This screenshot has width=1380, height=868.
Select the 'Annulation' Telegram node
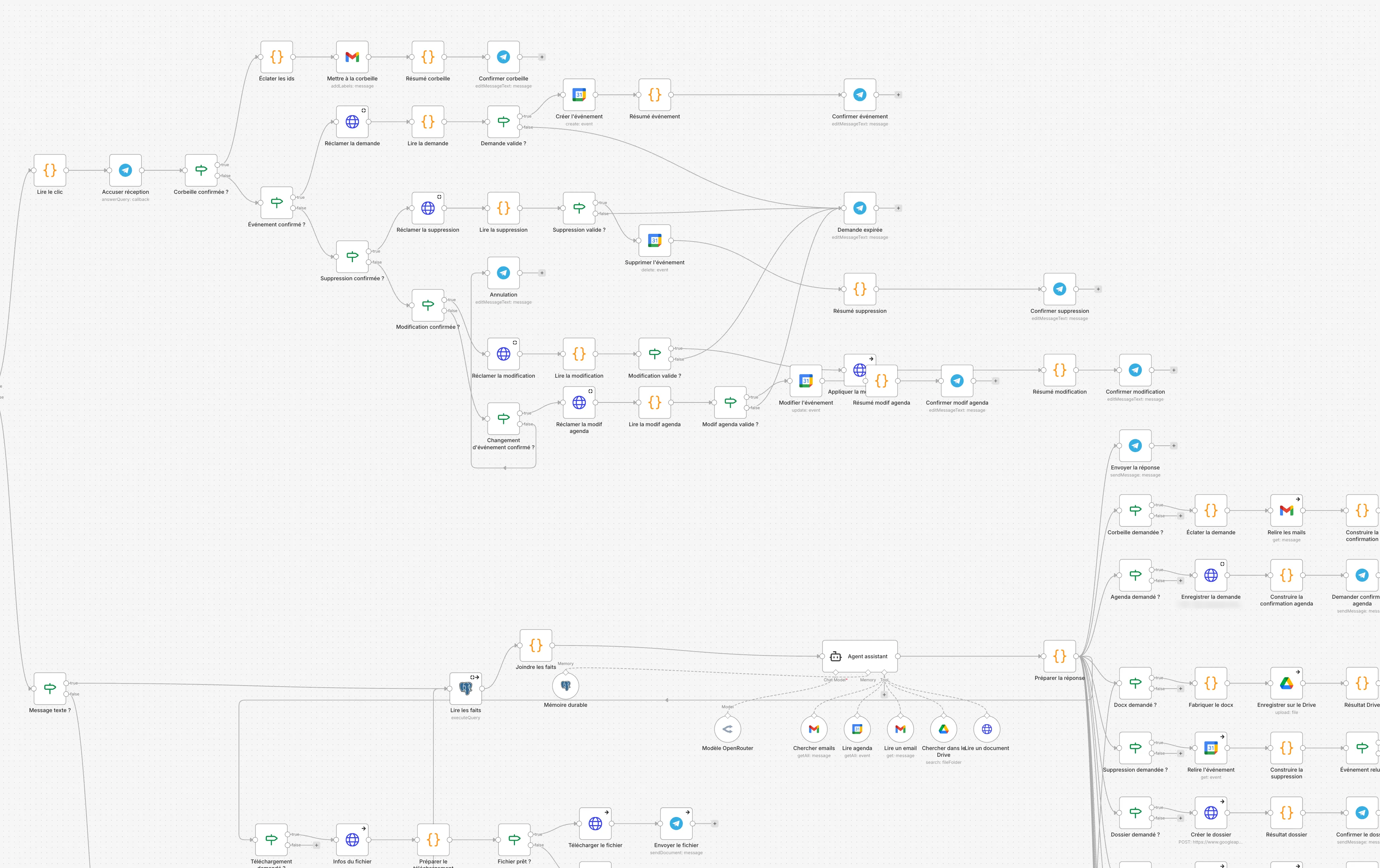pyautogui.click(x=504, y=273)
